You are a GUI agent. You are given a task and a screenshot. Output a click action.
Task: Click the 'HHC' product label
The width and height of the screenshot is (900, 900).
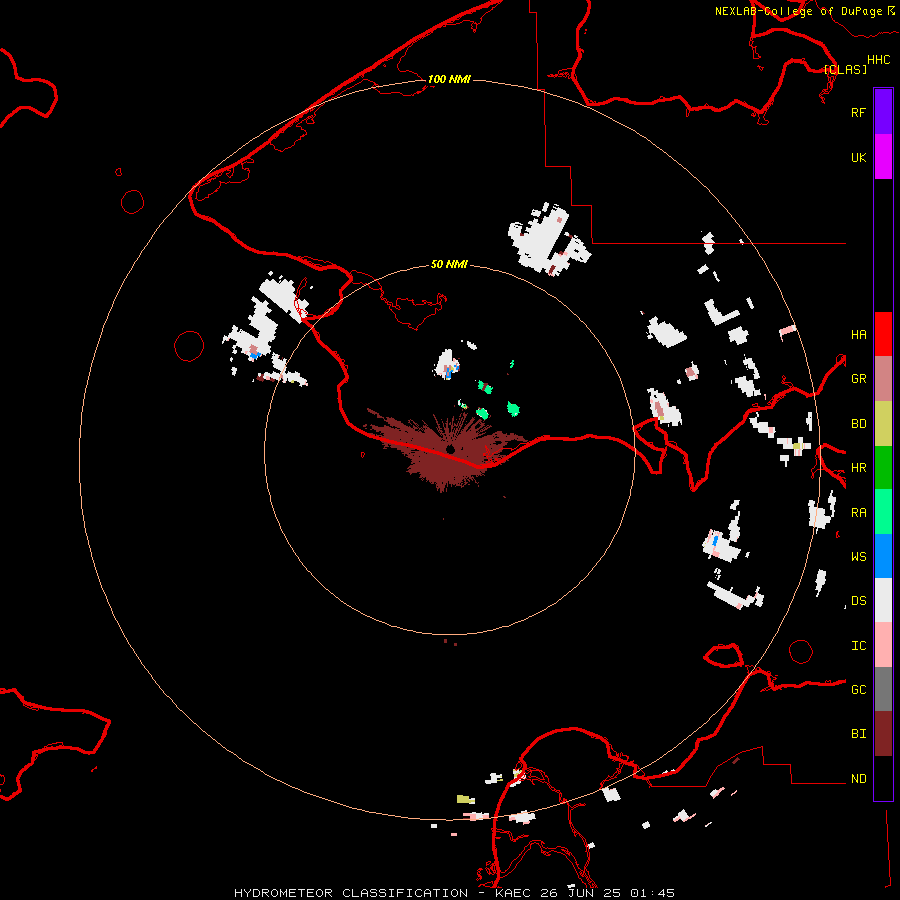(878, 60)
